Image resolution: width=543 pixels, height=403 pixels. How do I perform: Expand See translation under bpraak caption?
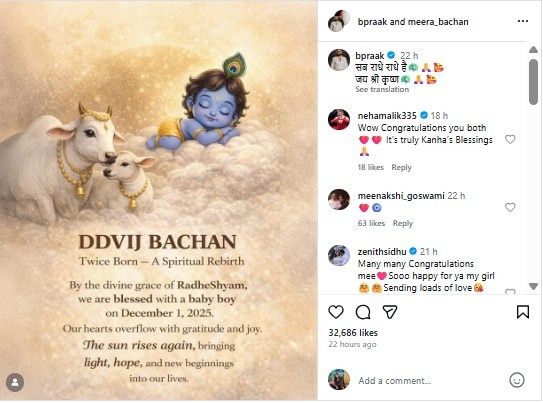pos(382,89)
